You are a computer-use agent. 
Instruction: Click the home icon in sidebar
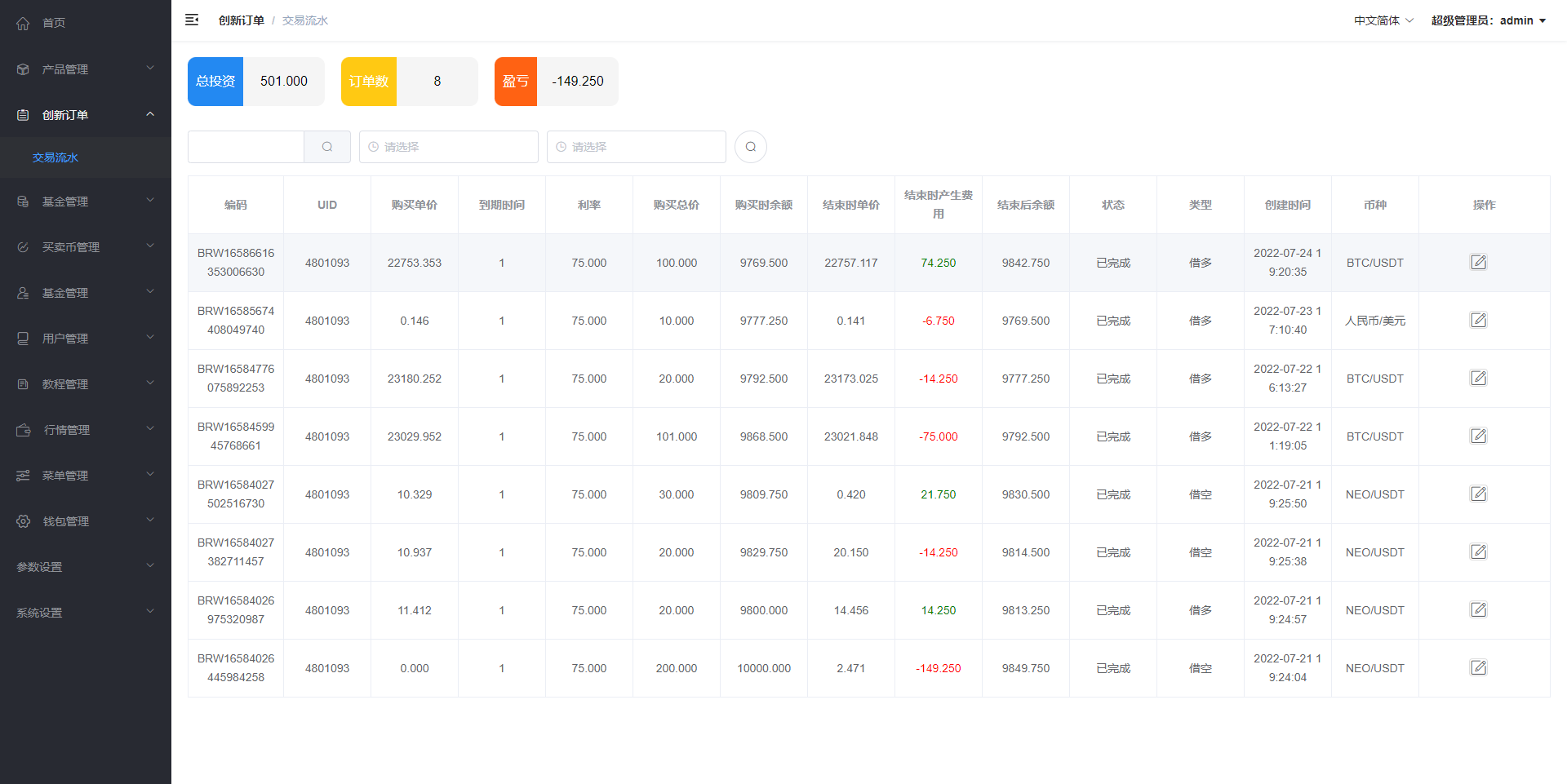(23, 24)
